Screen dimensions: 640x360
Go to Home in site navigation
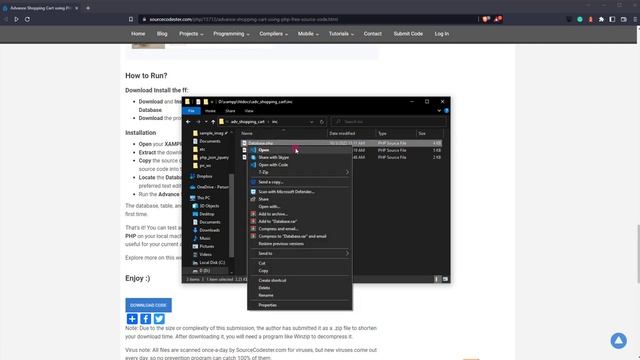point(138,34)
